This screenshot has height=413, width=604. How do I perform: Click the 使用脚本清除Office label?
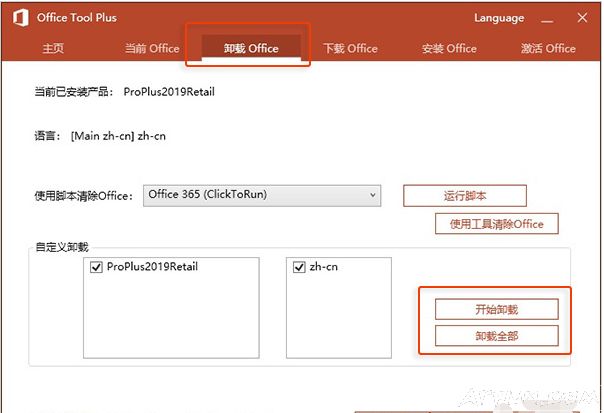[x=84, y=196]
